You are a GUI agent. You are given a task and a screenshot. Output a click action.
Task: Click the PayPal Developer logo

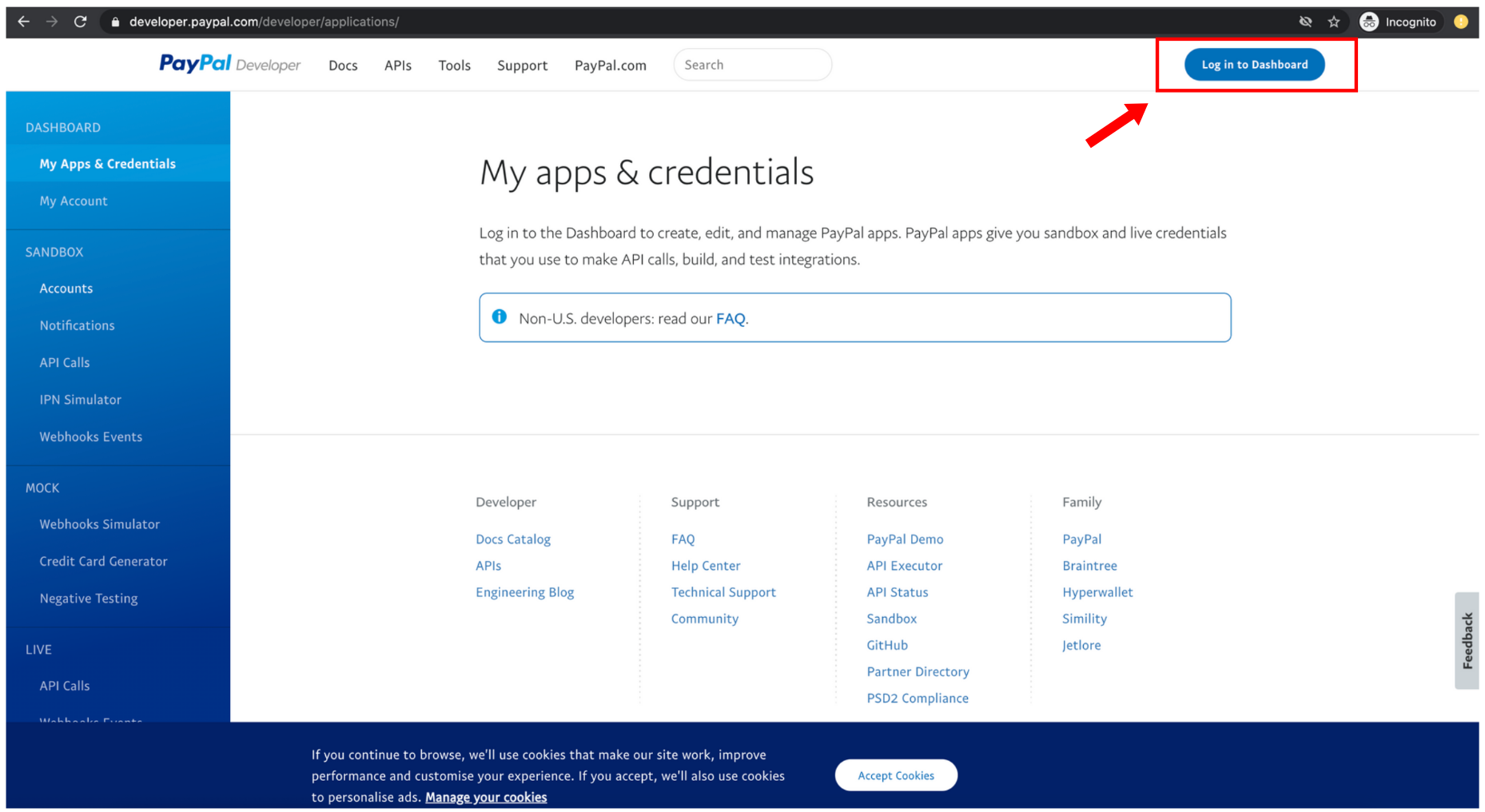[x=229, y=64]
